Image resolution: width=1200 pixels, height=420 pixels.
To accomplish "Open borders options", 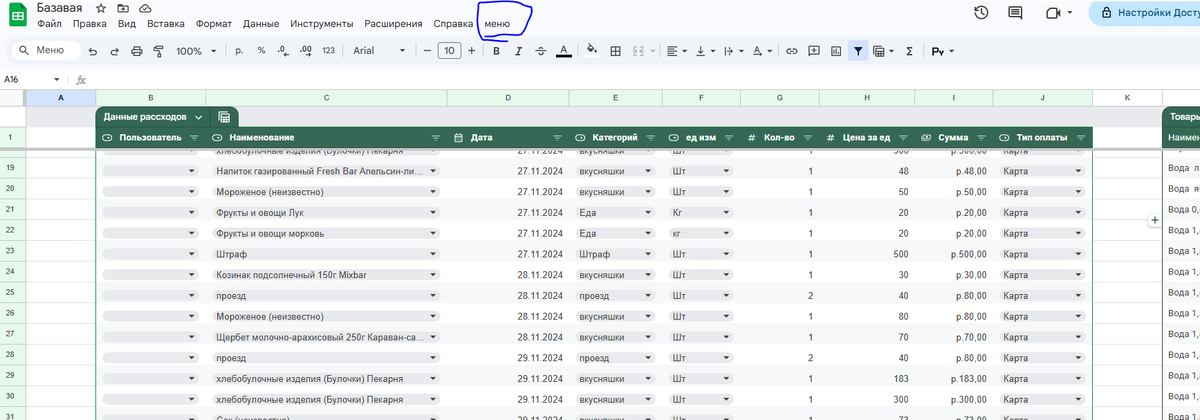I will tap(615, 51).
